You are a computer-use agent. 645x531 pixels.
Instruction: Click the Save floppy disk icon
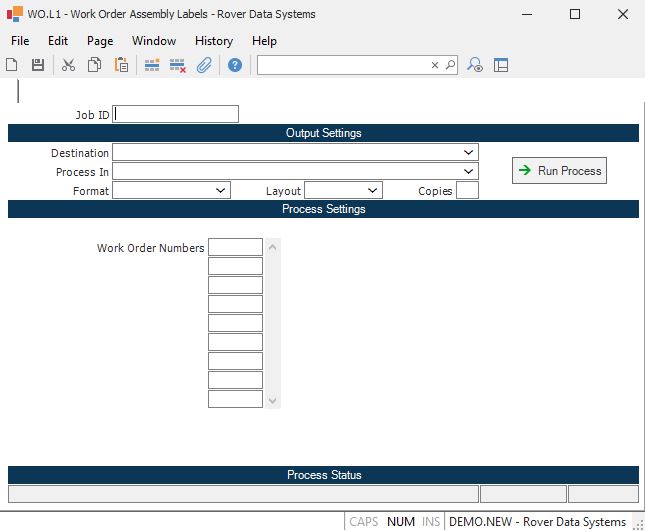(x=38, y=65)
